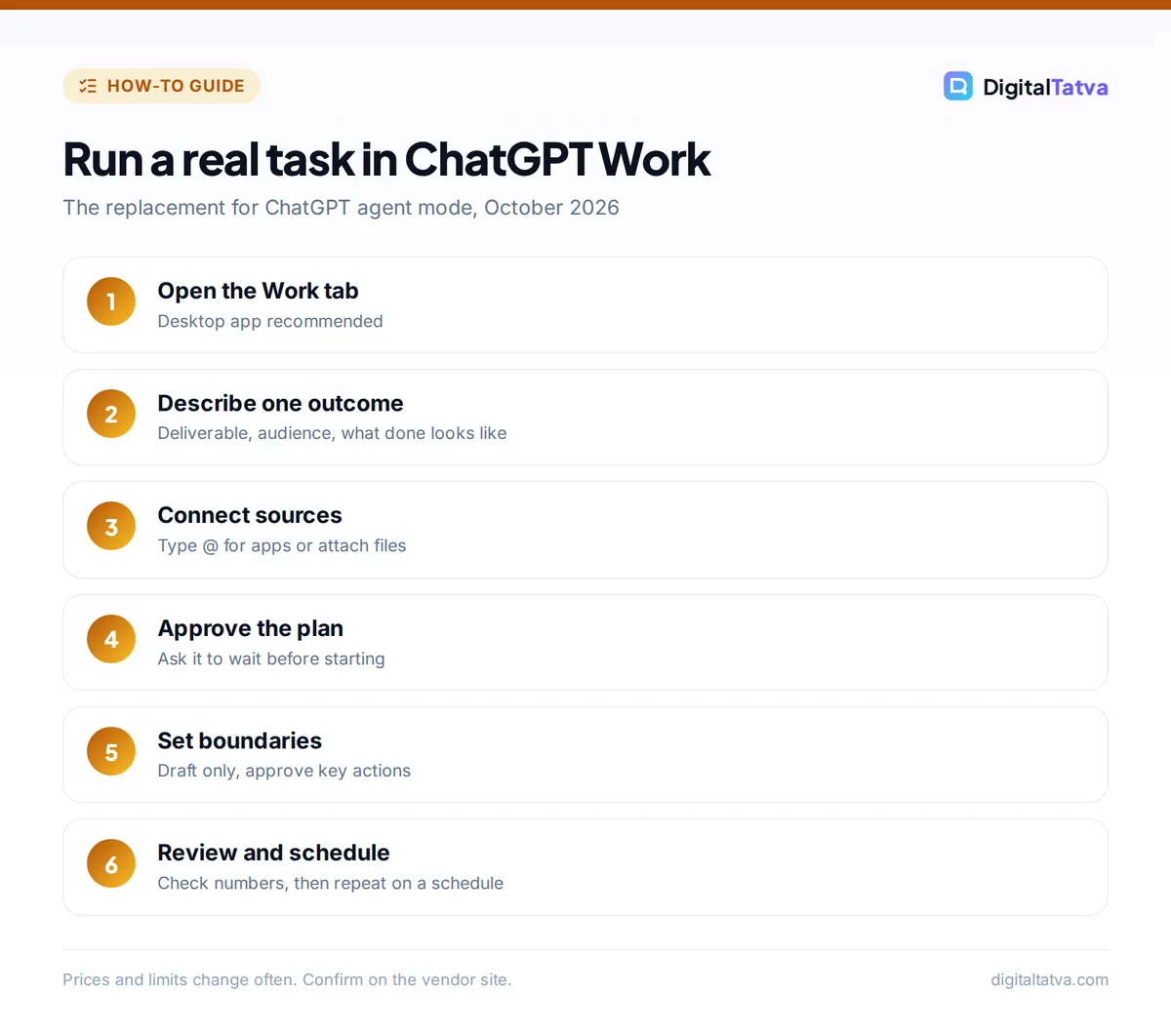Click the subtitle mentioning October 2026
The image size is (1171, 1036).
(x=341, y=208)
